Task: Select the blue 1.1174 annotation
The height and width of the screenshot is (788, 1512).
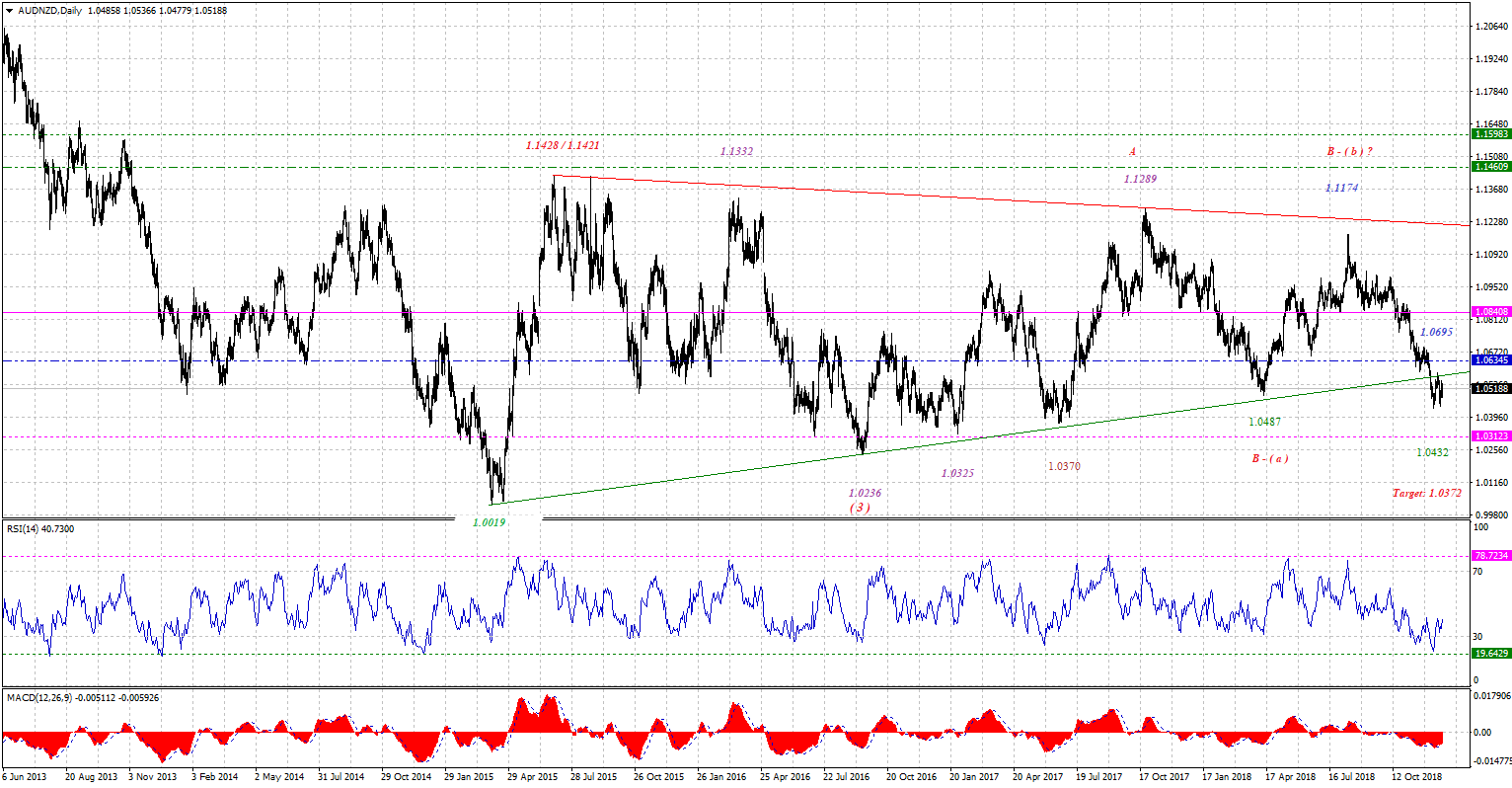Action: 1342,188
